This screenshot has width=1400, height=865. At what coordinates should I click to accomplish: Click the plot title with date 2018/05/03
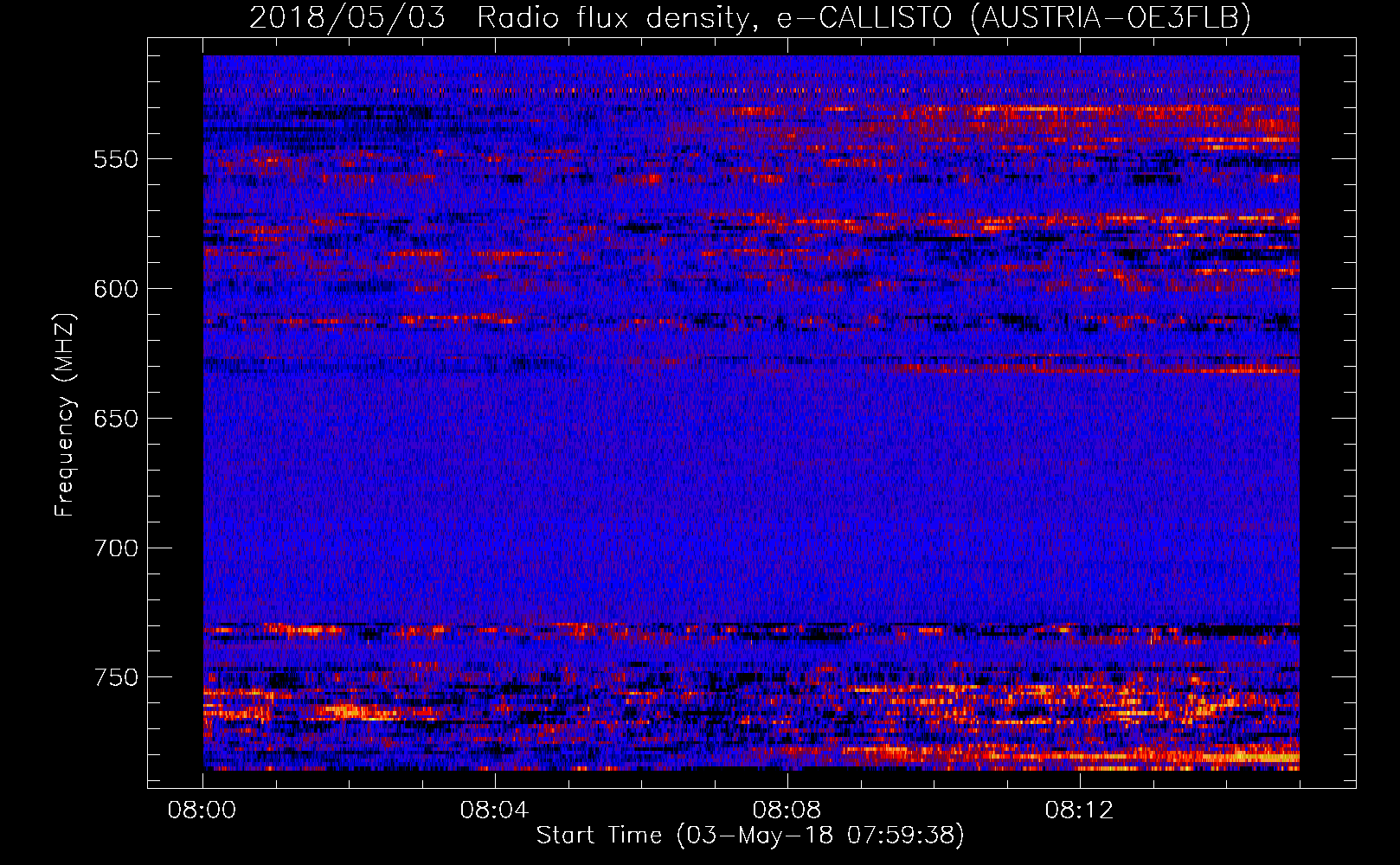pyautogui.click(x=750, y=17)
